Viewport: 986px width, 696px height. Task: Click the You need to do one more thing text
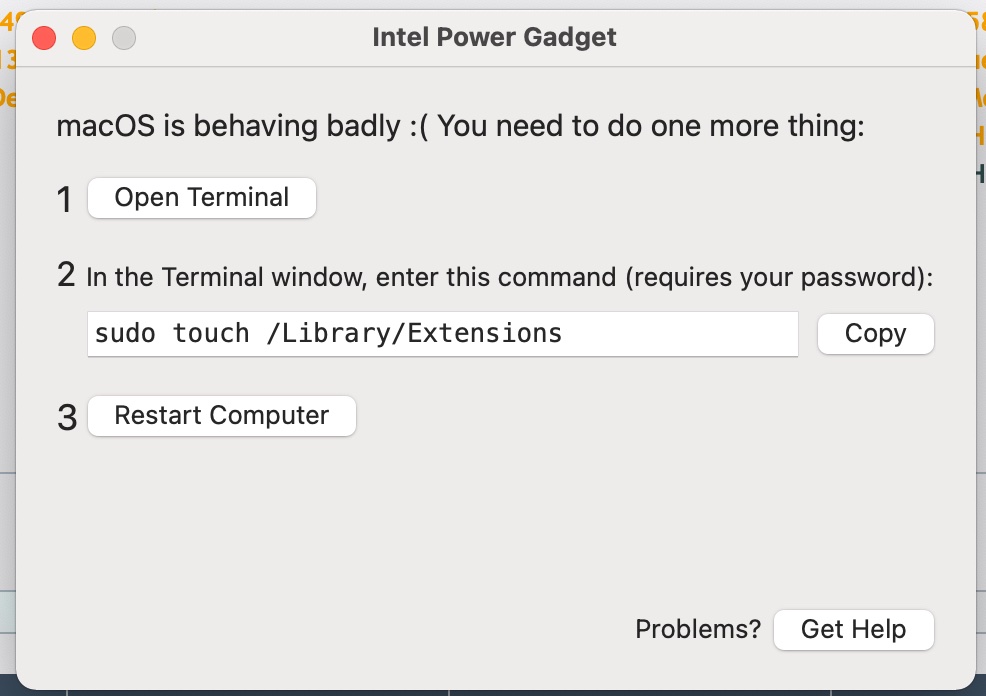click(x=651, y=127)
